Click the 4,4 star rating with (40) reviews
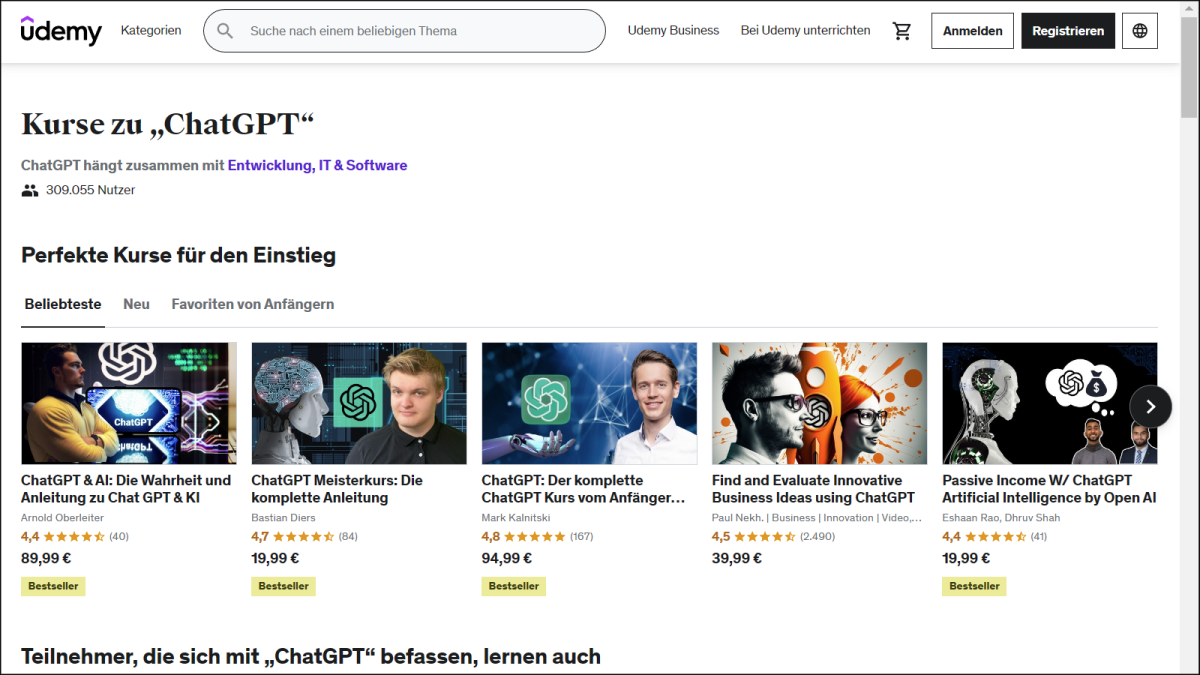This screenshot has width=1200, height=675. point(75,537)
